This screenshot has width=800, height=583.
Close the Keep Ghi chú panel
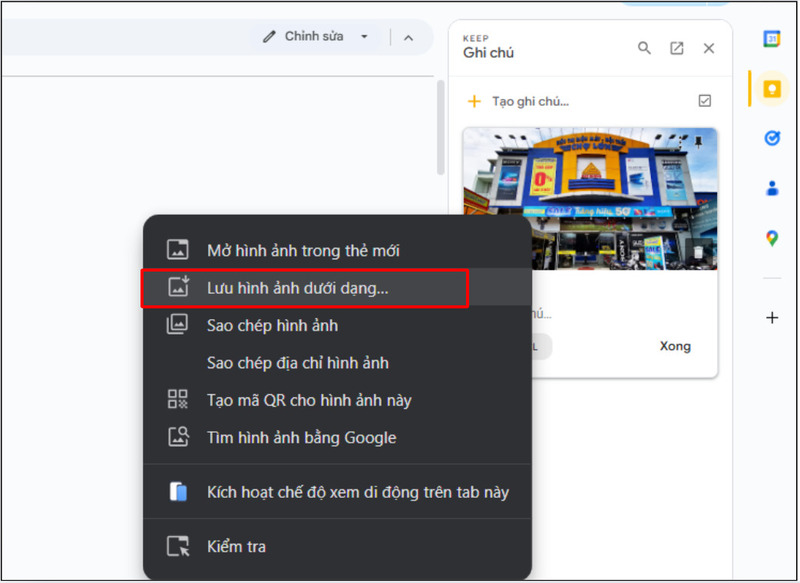coord(709,47)
